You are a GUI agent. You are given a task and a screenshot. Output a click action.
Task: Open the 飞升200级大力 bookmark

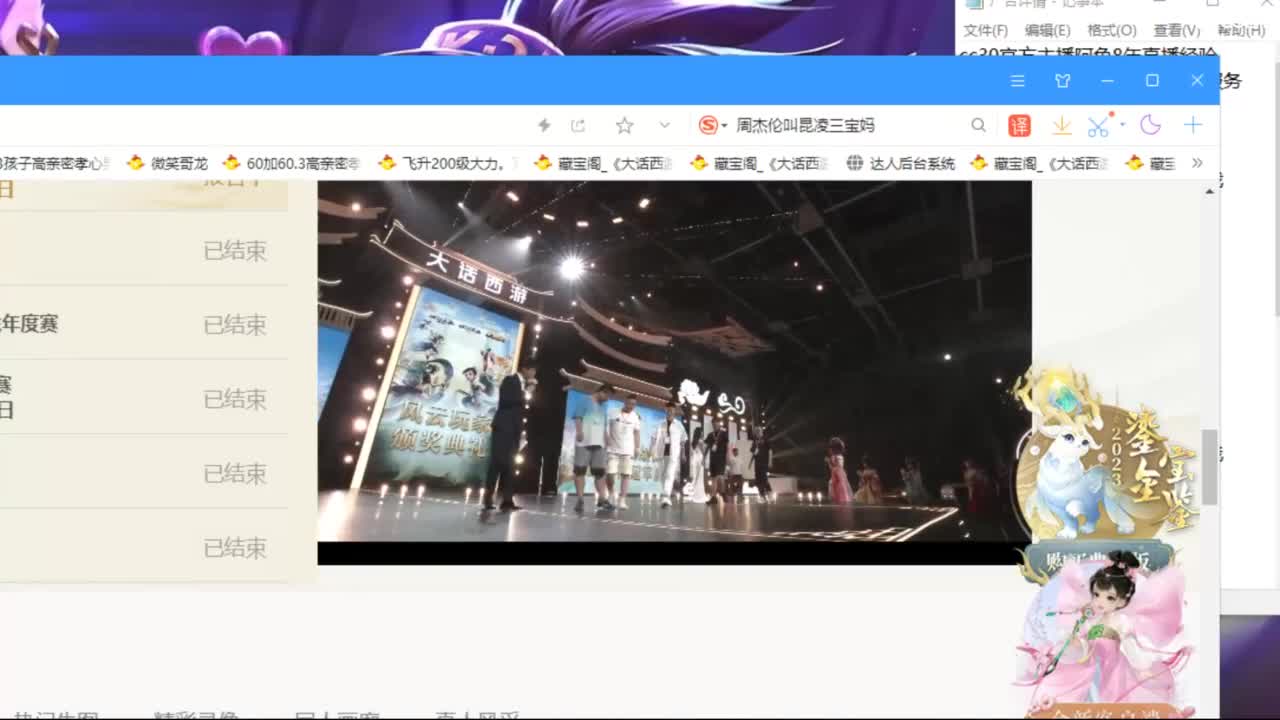449,163
